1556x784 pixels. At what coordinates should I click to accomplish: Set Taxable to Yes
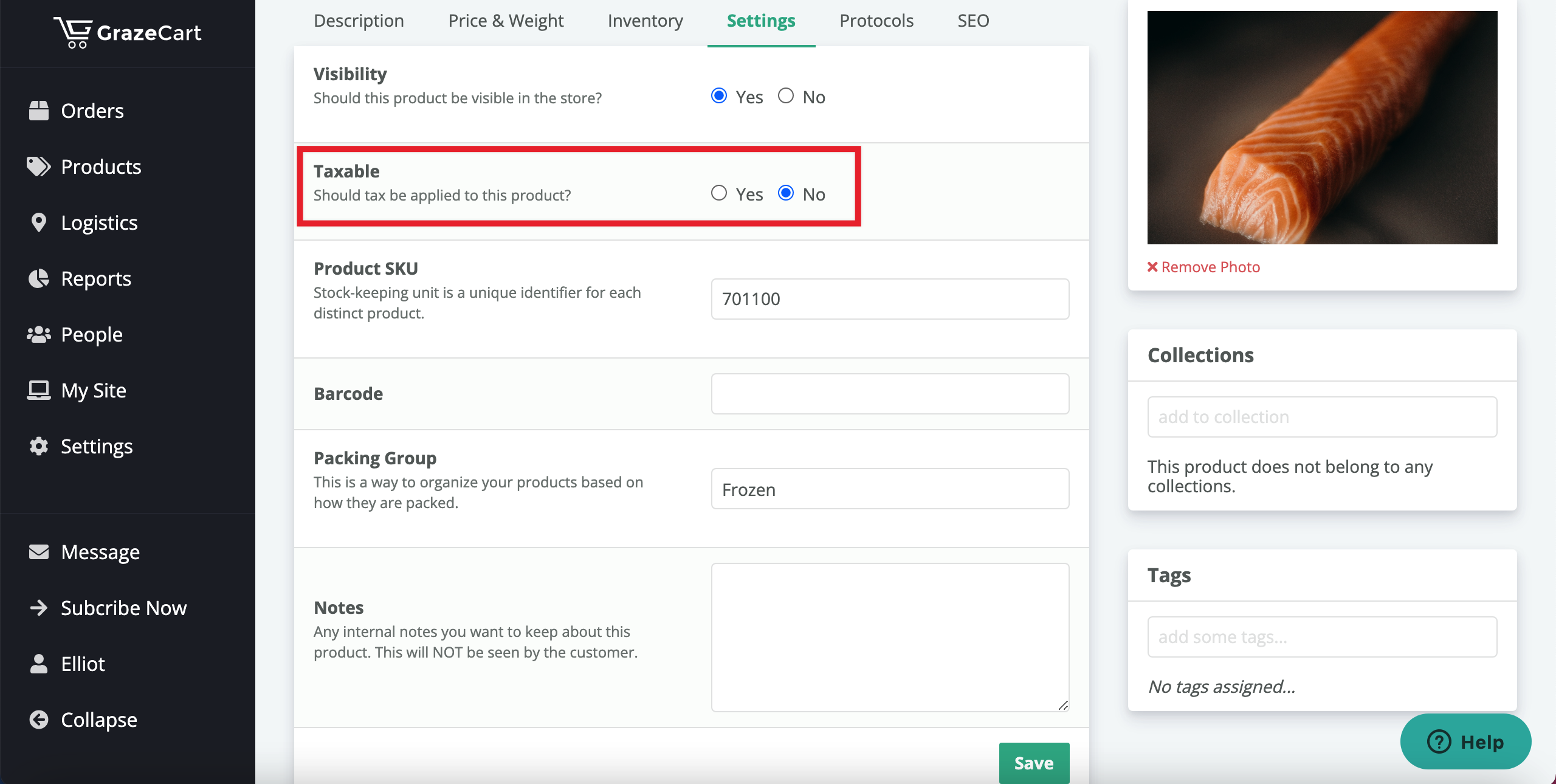719,193
